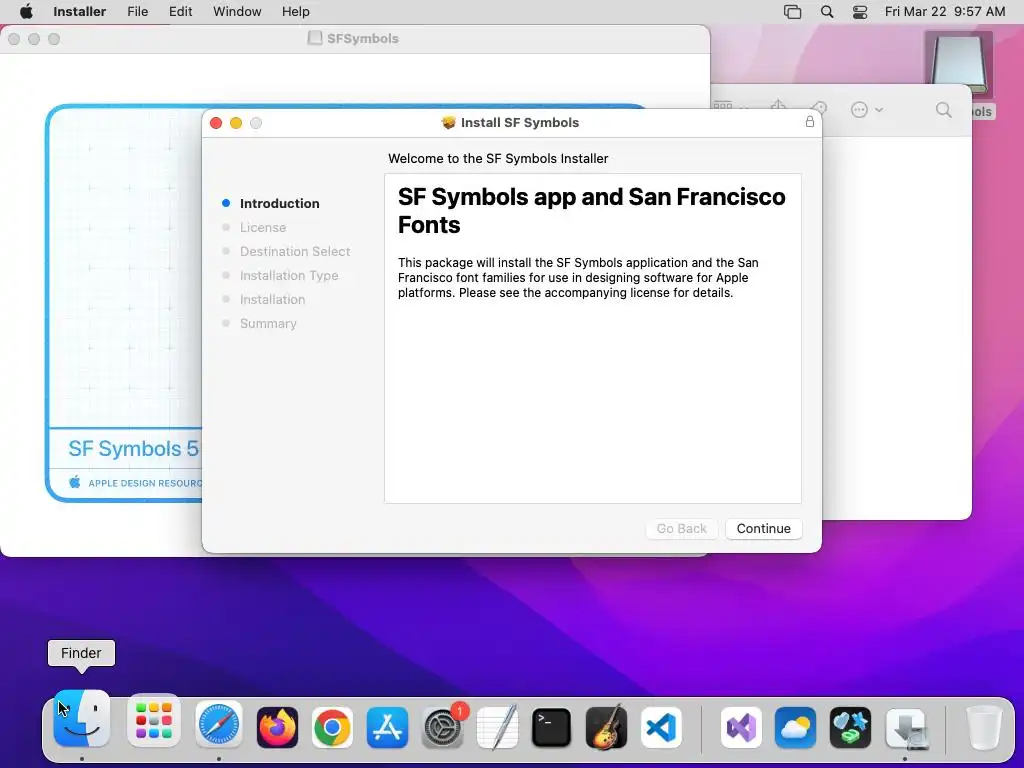This screenshot has width=1024, height=768.
Task: Open the Installer application menu
Action: pos(80,11)
